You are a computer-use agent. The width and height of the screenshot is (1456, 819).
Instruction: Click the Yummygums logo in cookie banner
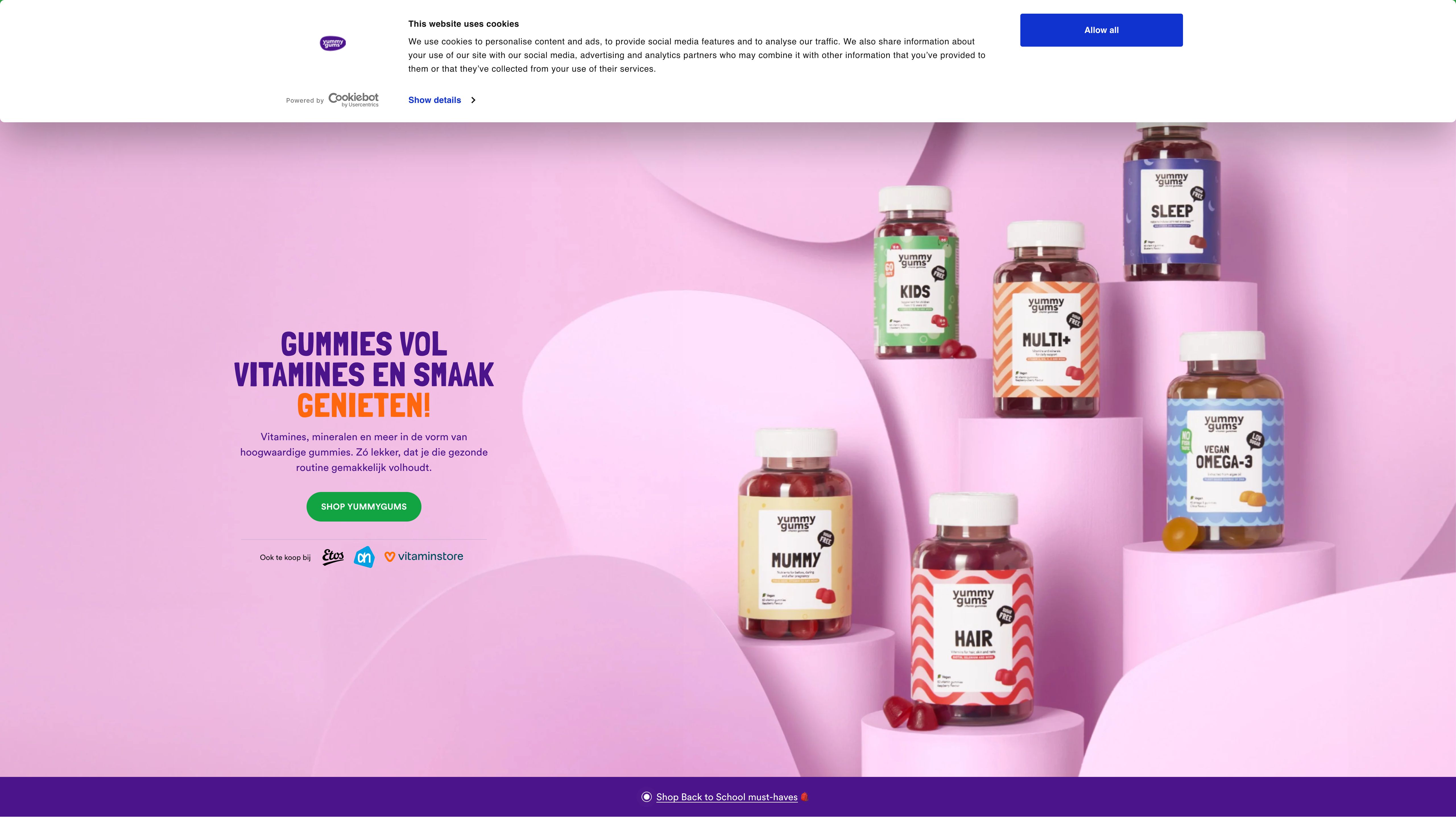pyautogui.click(x=333, y=43)
